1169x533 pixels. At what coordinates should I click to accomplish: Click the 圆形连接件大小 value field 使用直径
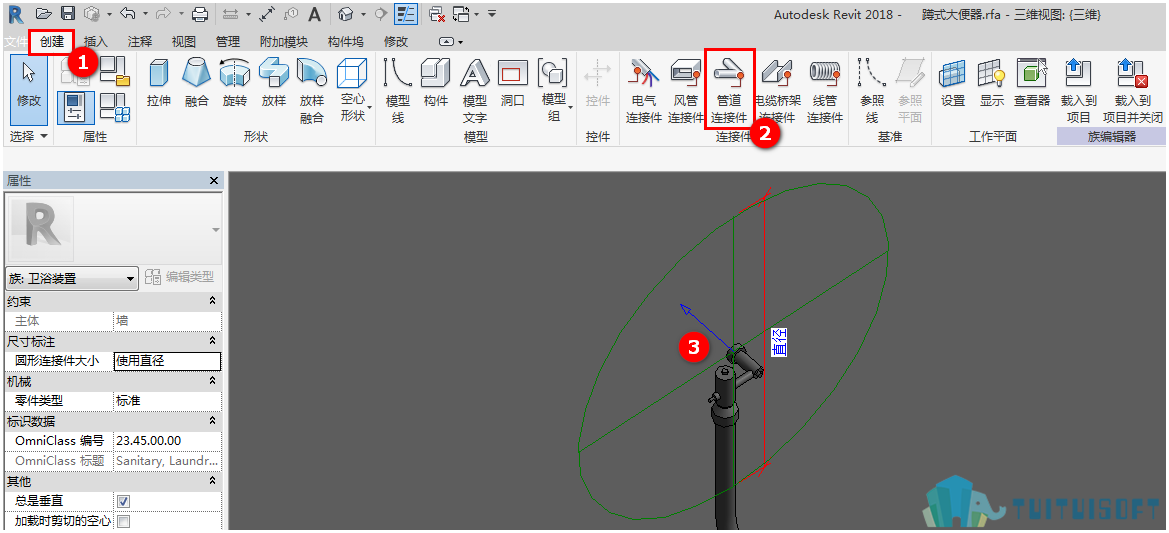coord(167,361)
